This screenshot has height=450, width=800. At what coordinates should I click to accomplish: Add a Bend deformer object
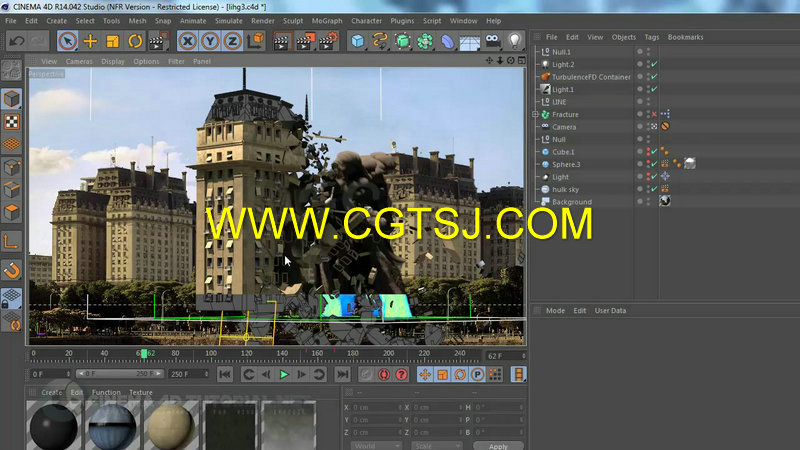click(447, 41)
